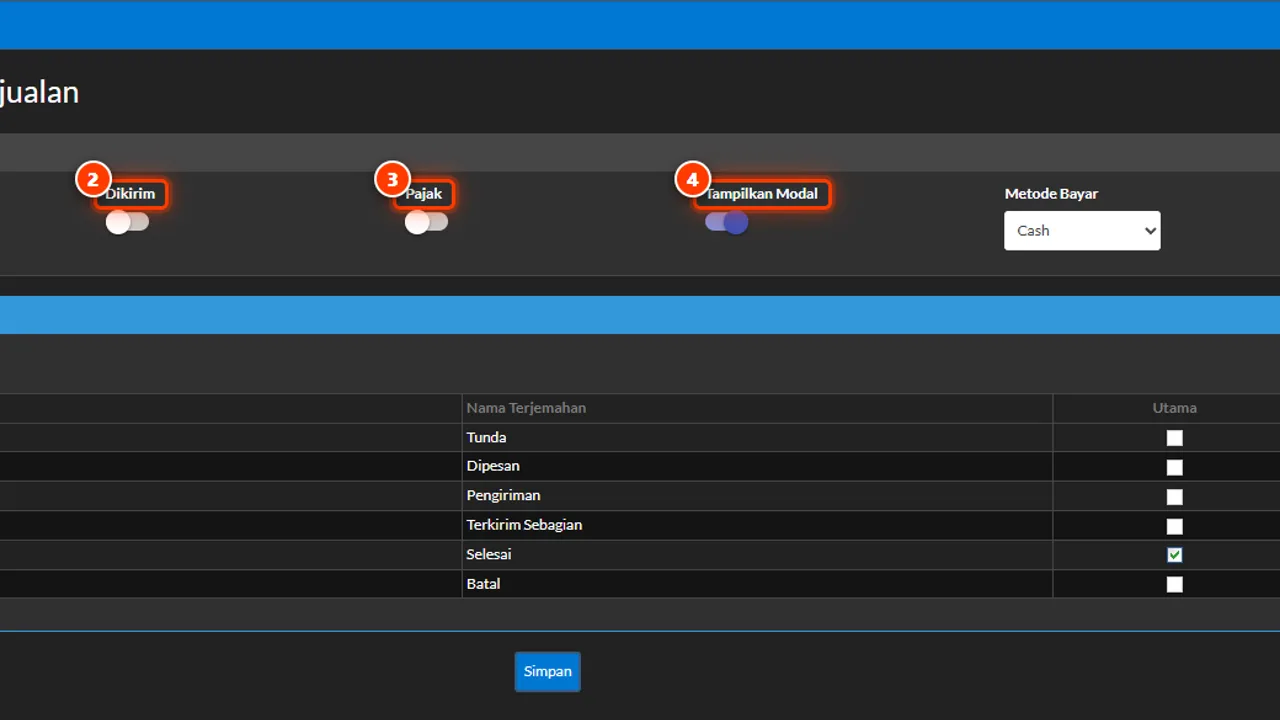1280x720 pixels.
Task: Select the Terkirim Sebagian name cell
Action: coord(757,525)
